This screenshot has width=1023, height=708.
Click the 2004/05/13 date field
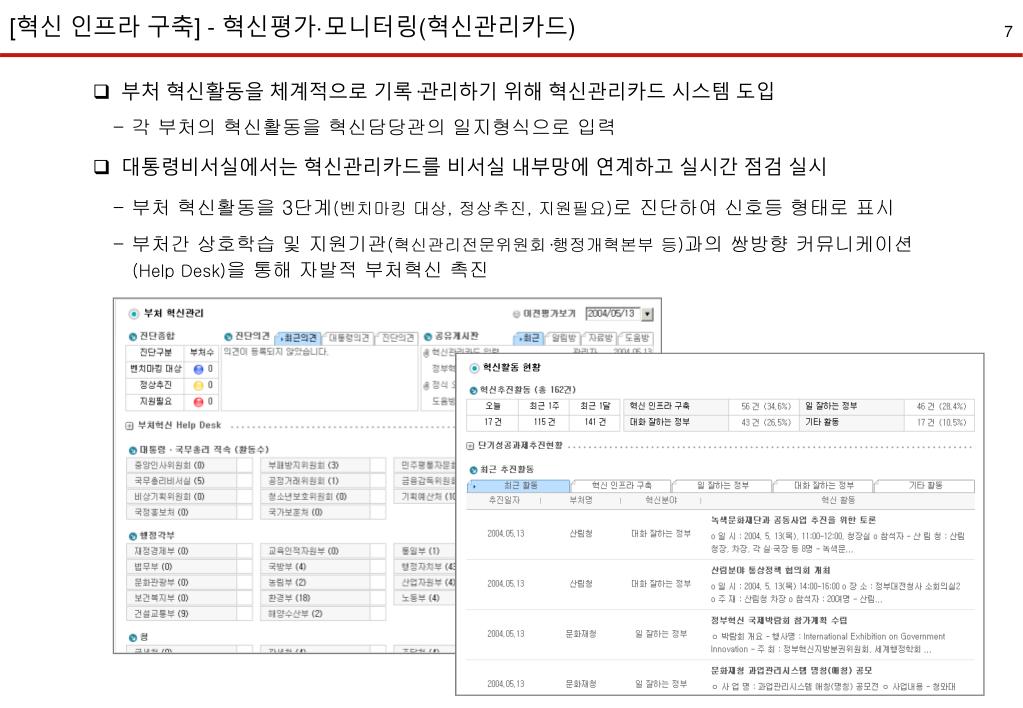[613, 314]
